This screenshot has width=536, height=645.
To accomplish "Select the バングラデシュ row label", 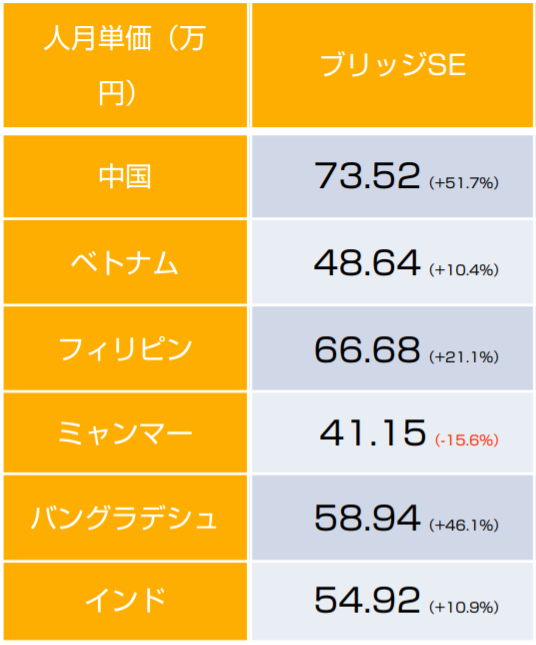I will point(125,518).
